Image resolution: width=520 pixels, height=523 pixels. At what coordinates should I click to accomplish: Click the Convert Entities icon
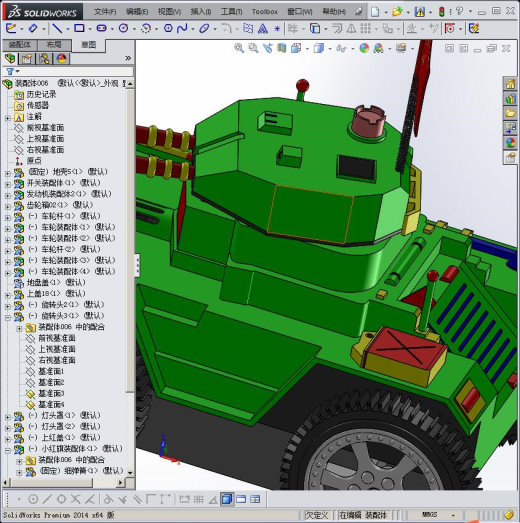tap(315, 28)
